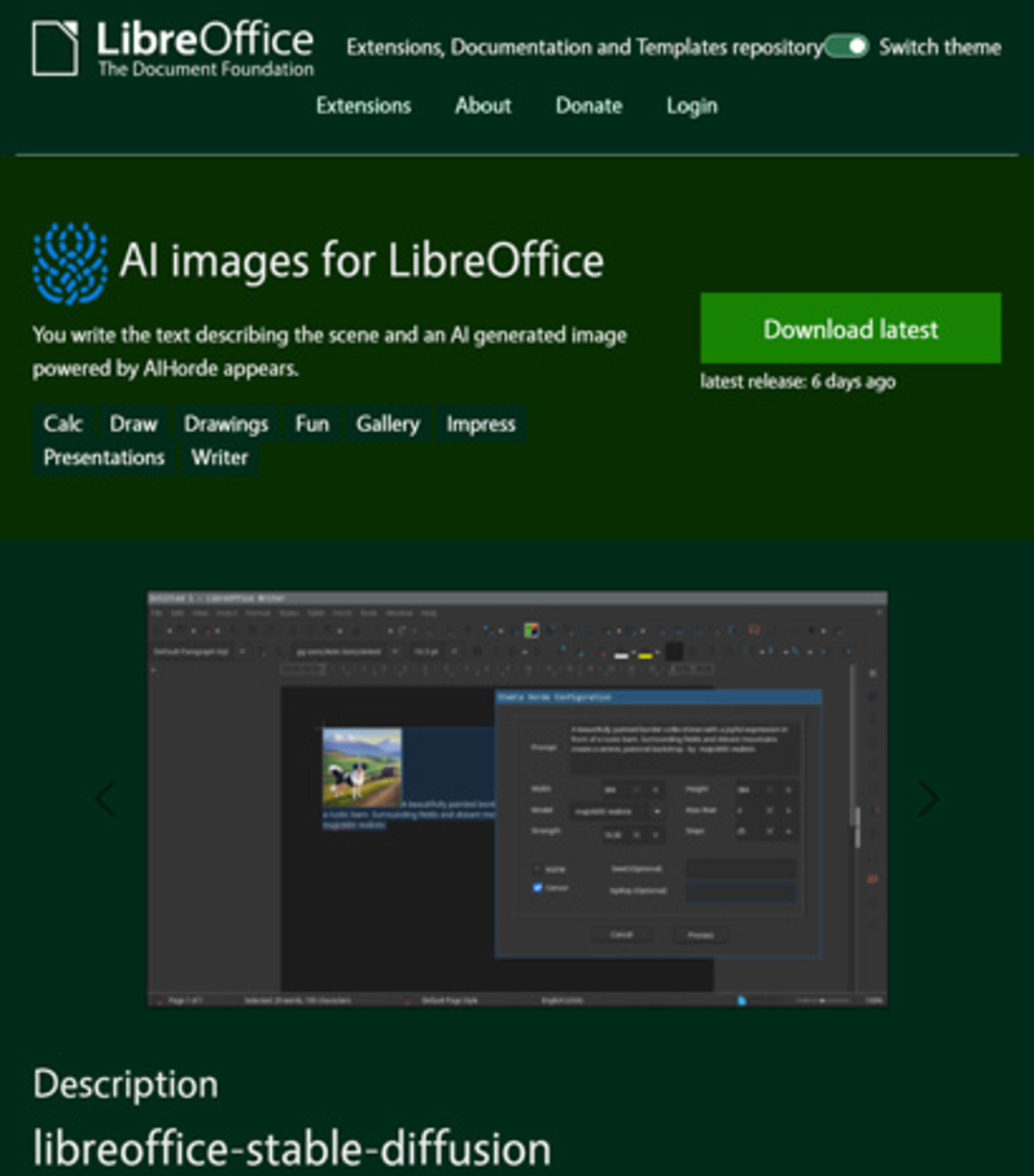This screenshot has height=1176, width=1034.
Task: Select the Calc tag
Action: pos(63,423)
